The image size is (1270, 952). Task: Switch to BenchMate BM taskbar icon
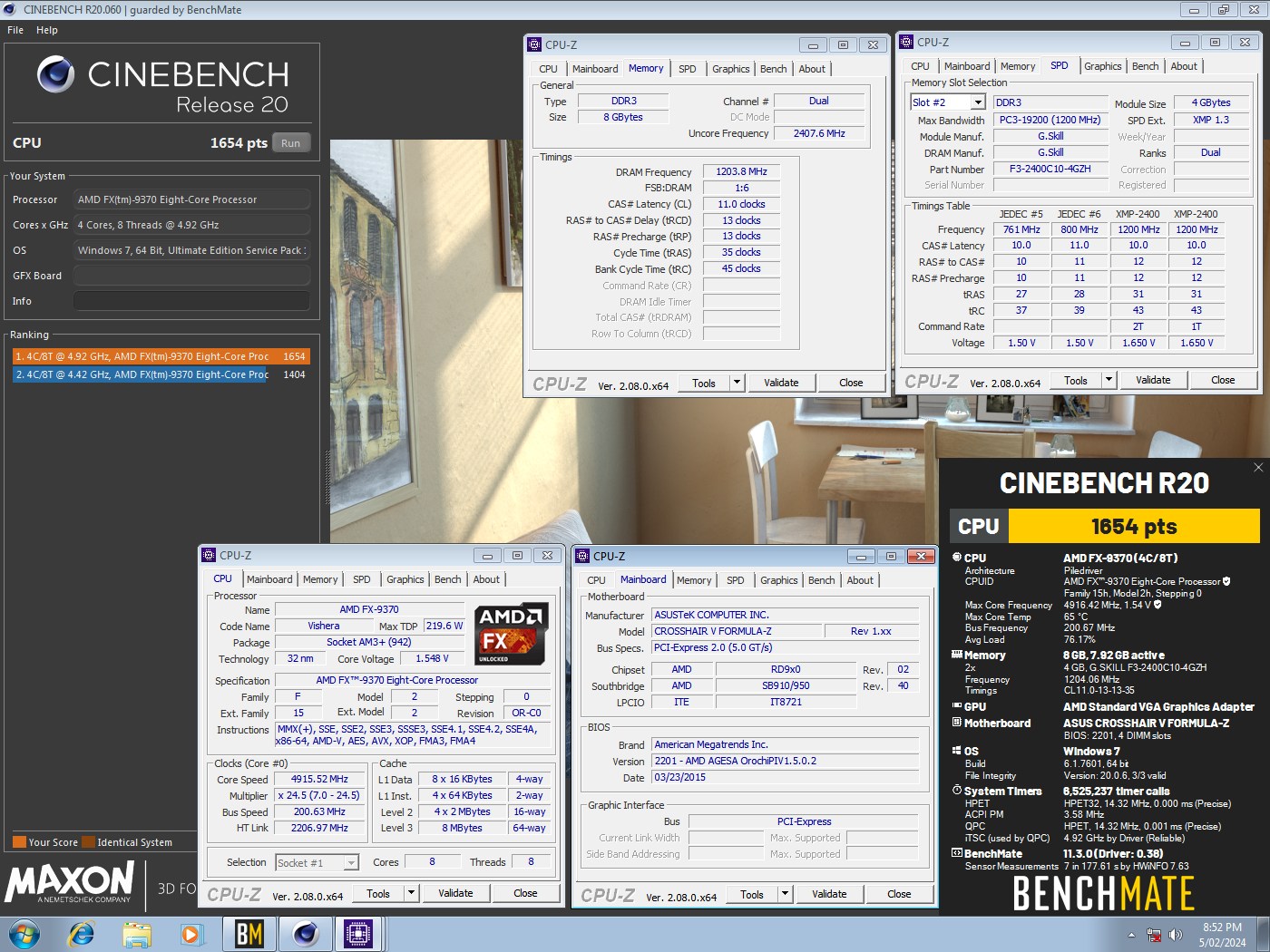pyautogui.click(x=249, y=934)
